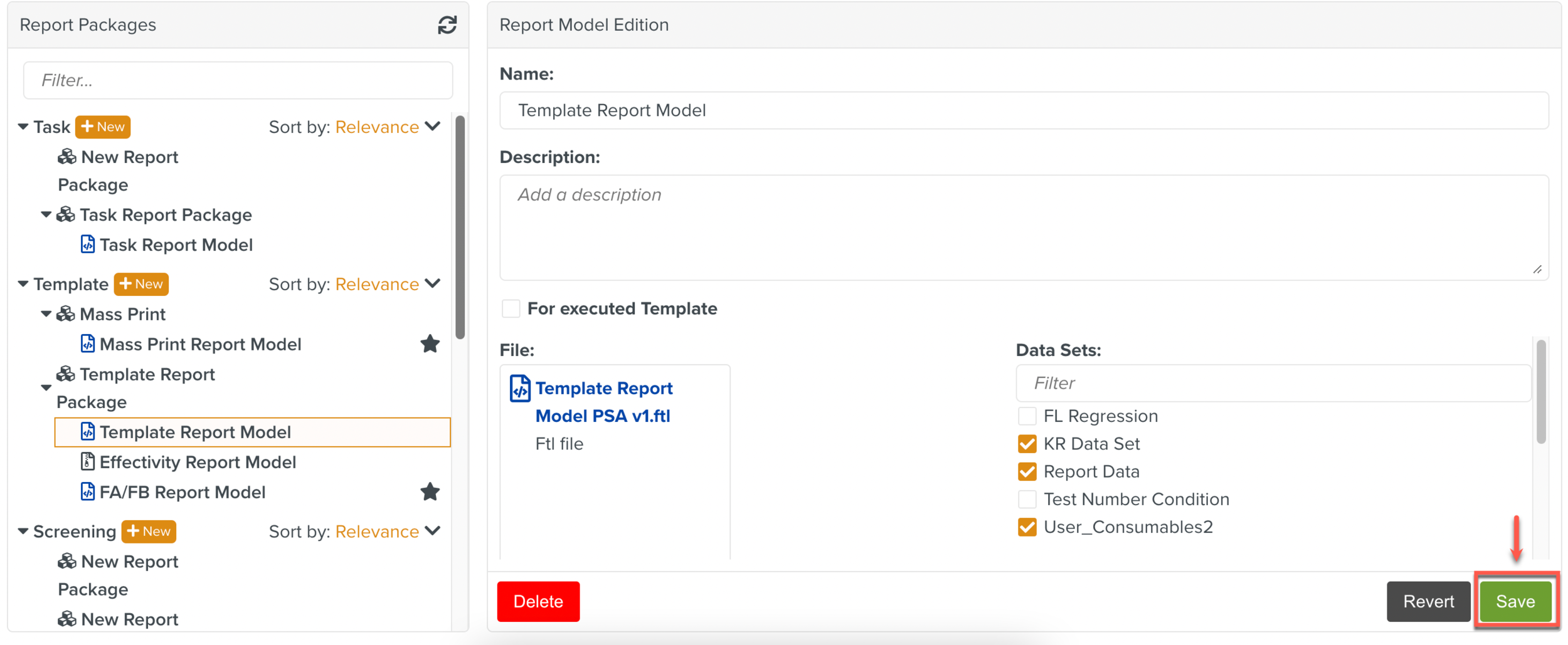The width and height of the screenshot is (1568, 645).
Task: Click the Task Report Package boxes icon
Action: pos(66,215)
